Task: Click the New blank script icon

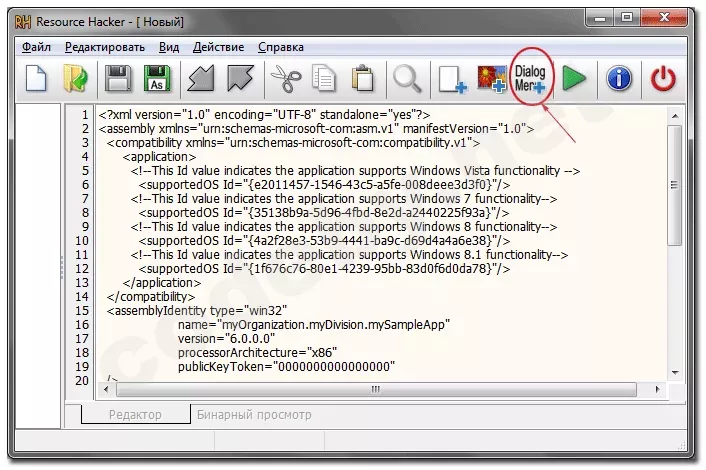Action: (x=36, y=79)
